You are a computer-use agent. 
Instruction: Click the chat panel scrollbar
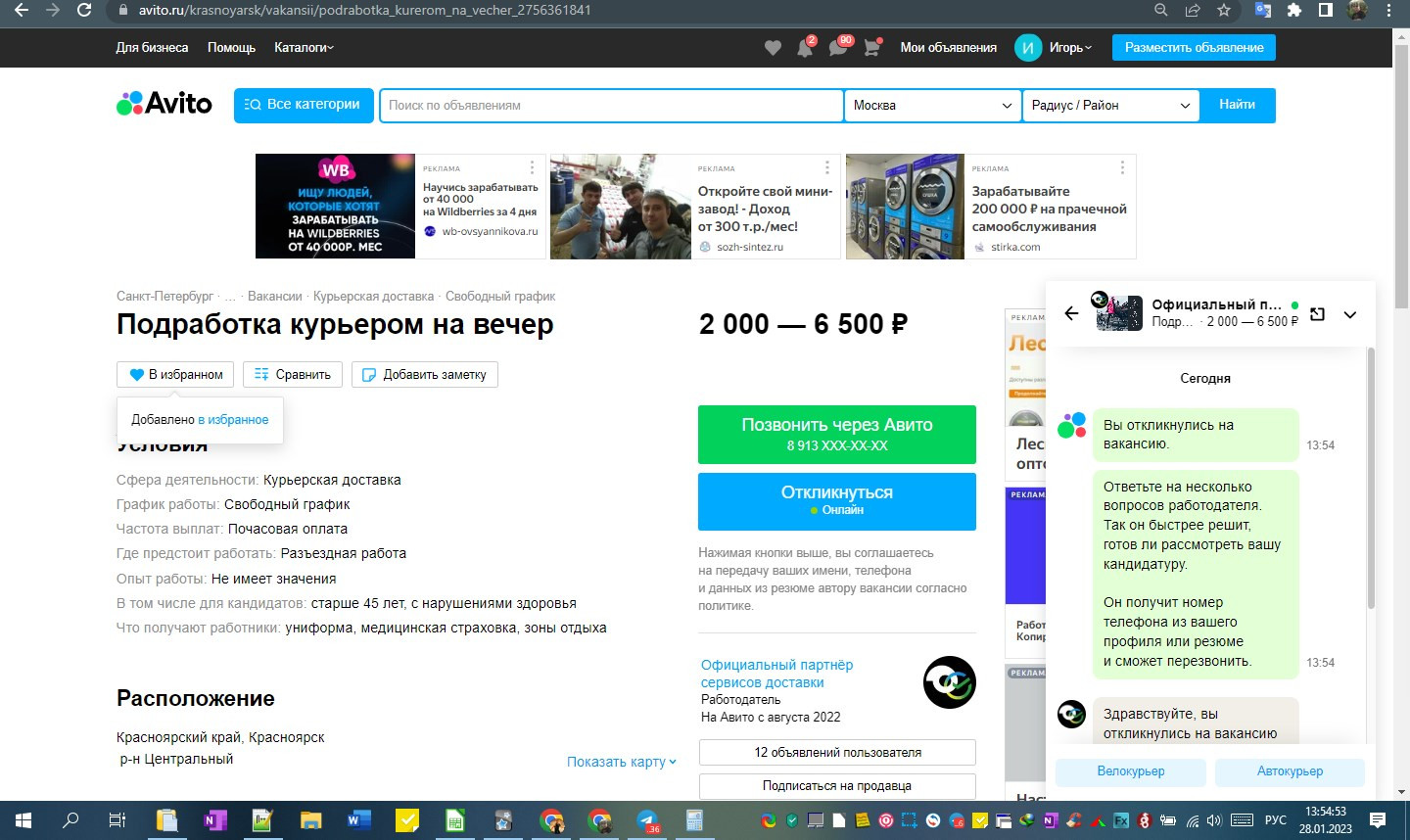1370,476
